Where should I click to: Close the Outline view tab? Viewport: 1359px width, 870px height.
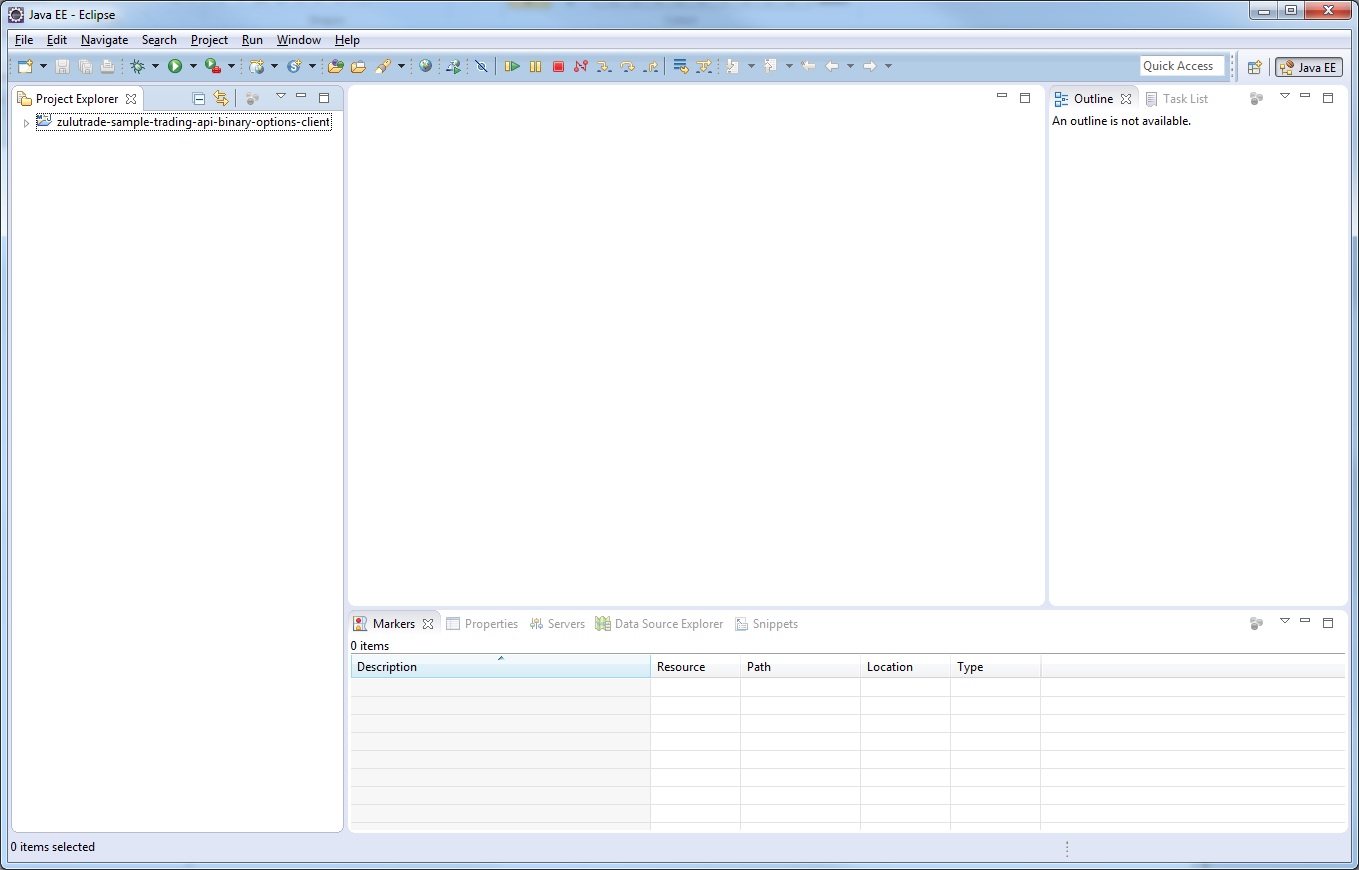1126,99
